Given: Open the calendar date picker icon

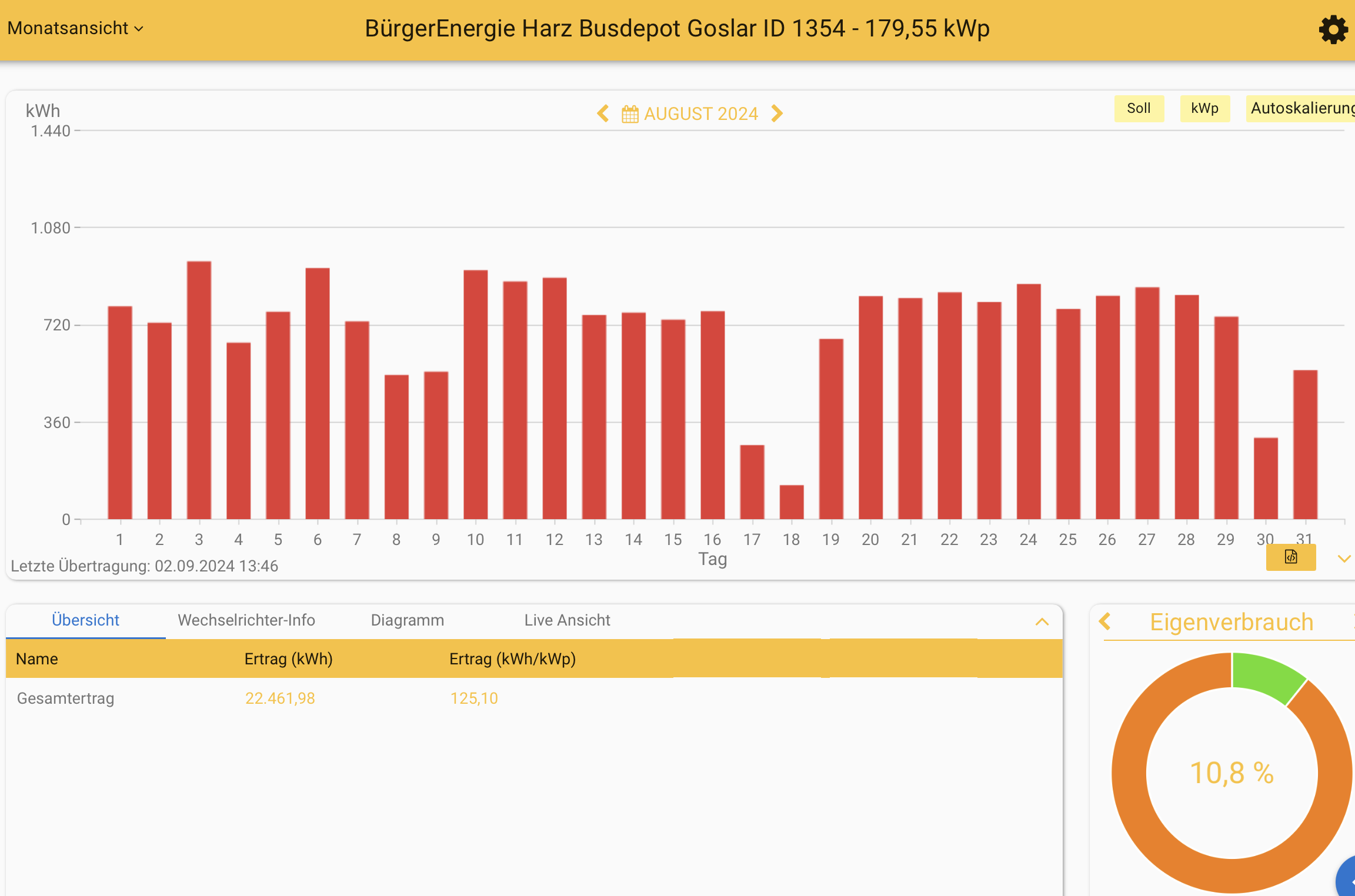Looking at the screenshot, I should pyautogui.click(x=630, y=114).
